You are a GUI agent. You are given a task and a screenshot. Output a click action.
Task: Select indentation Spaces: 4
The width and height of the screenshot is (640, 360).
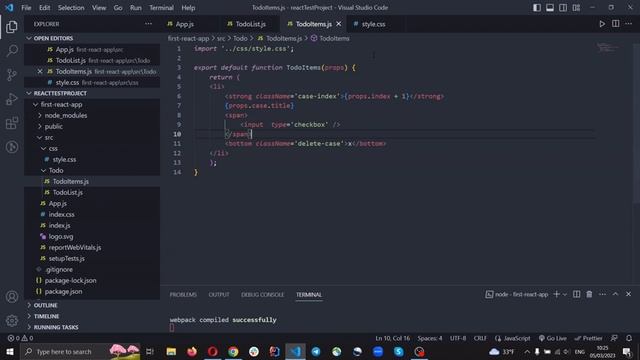coord(429,338)
